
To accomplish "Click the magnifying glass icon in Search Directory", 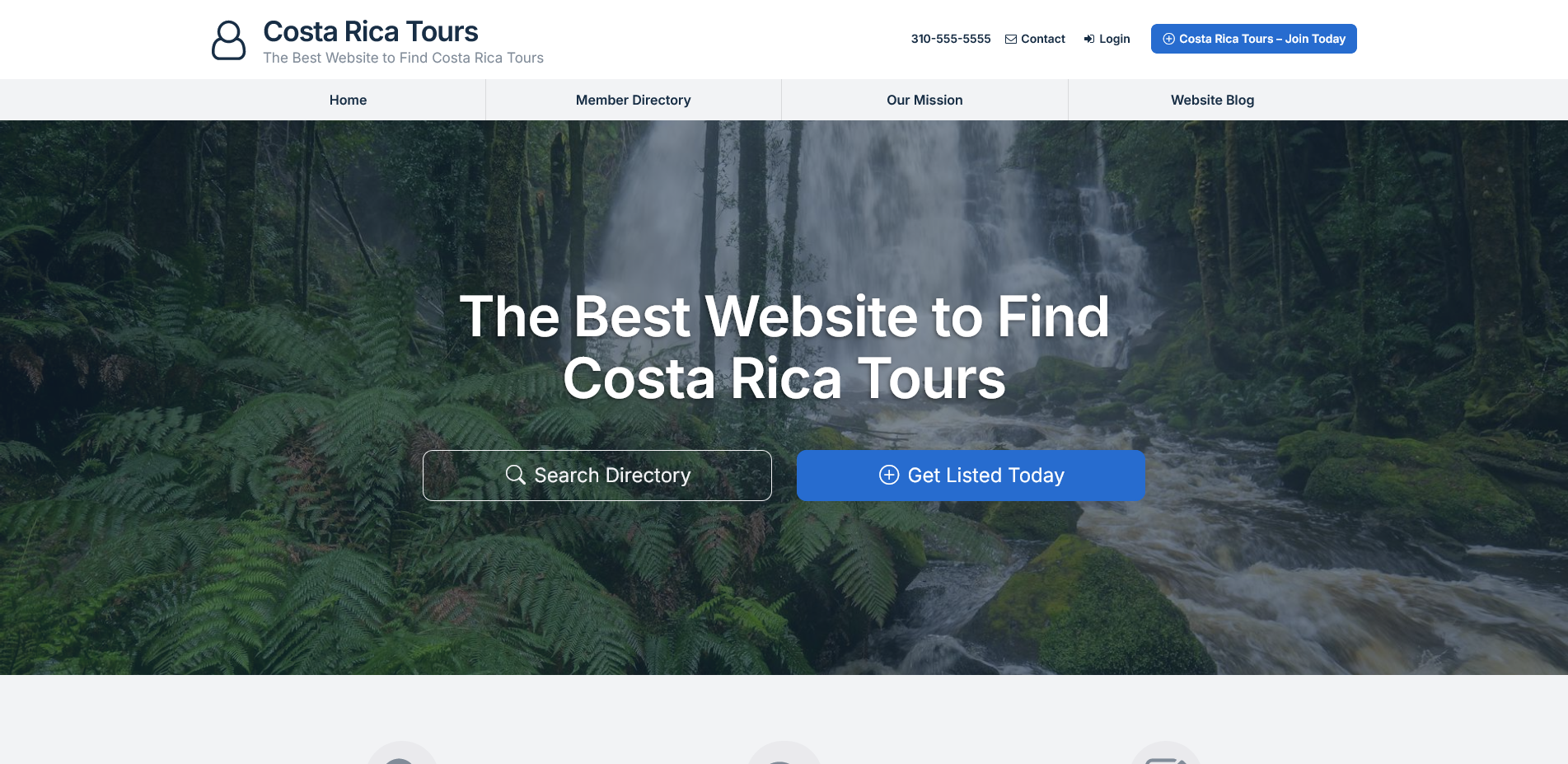I will (515, 475).
